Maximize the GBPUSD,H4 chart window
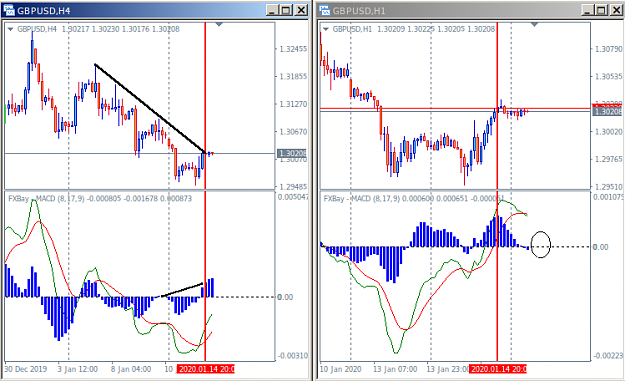The image size is (625, 381). point(286,10)
